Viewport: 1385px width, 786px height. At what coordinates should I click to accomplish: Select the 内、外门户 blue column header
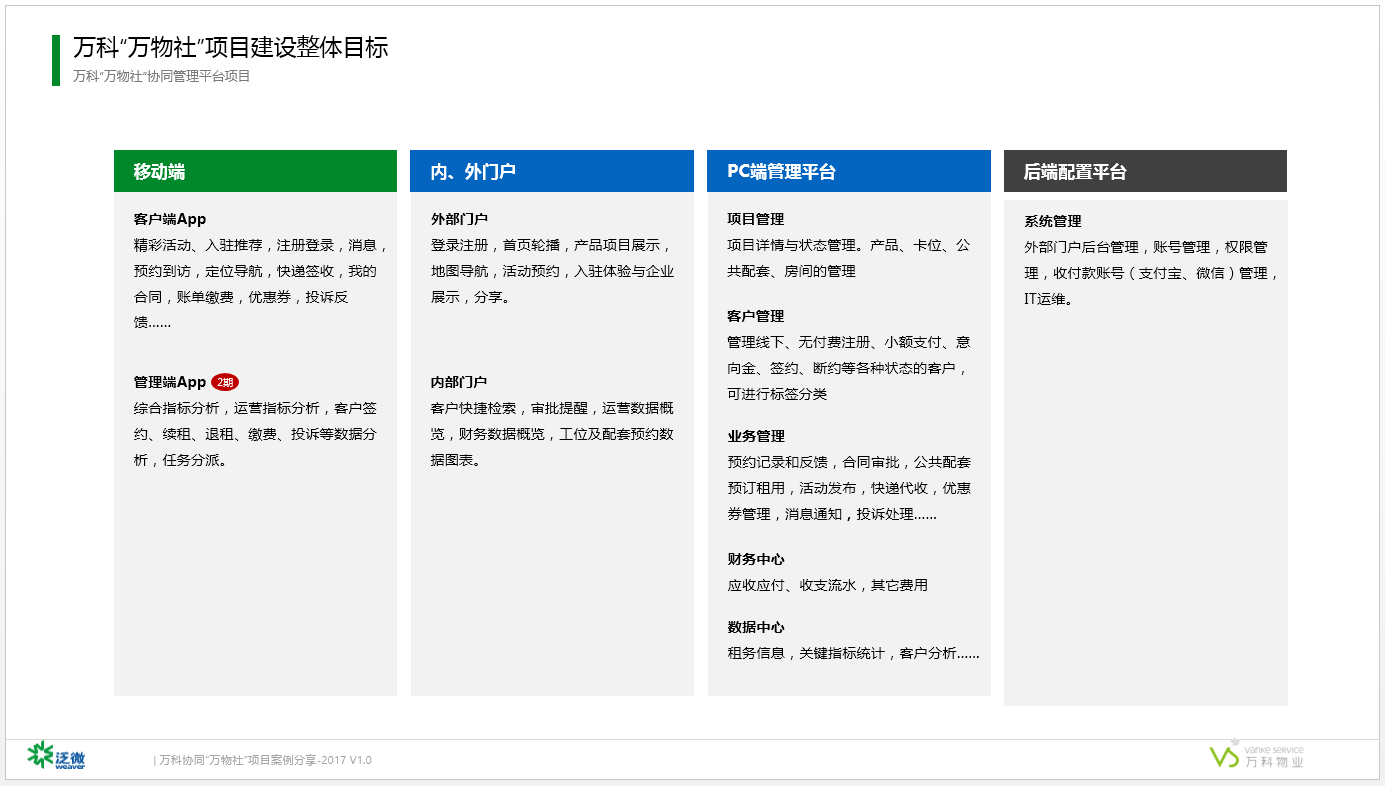pos(552,171)
